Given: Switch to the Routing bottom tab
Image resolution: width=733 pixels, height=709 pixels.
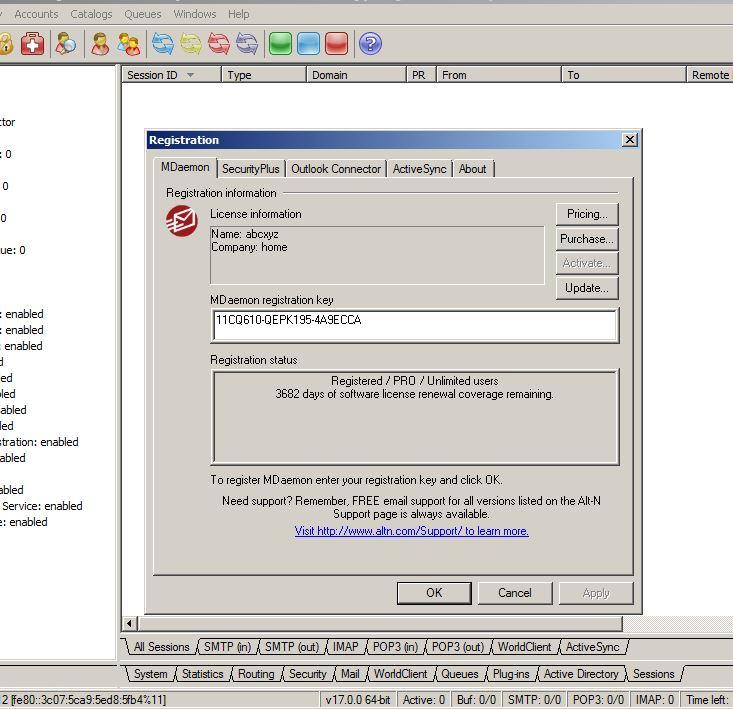Looking at the screenshot, I should coord(256,674).
